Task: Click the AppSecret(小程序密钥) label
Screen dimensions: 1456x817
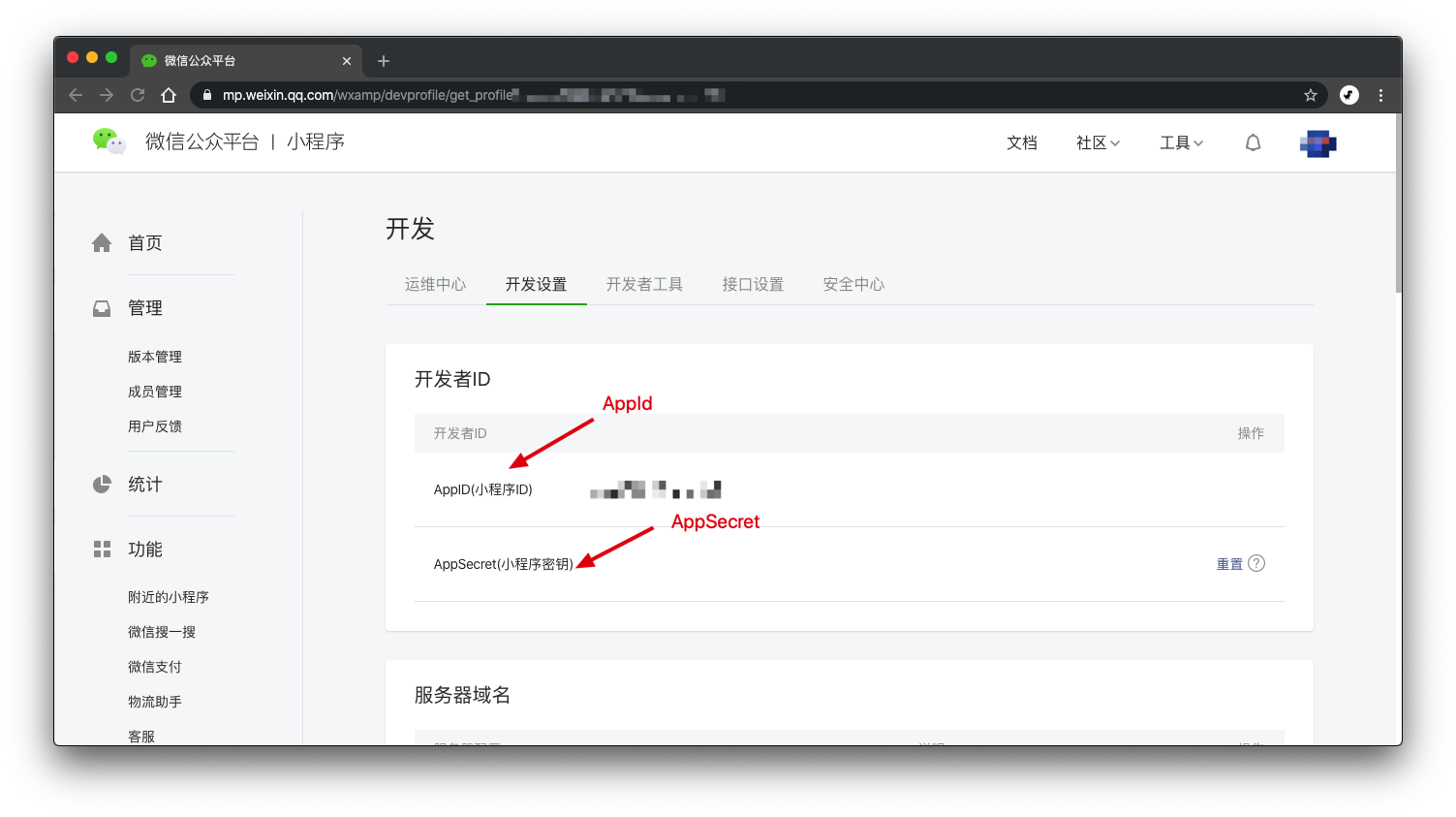Action: coord(504,564)
